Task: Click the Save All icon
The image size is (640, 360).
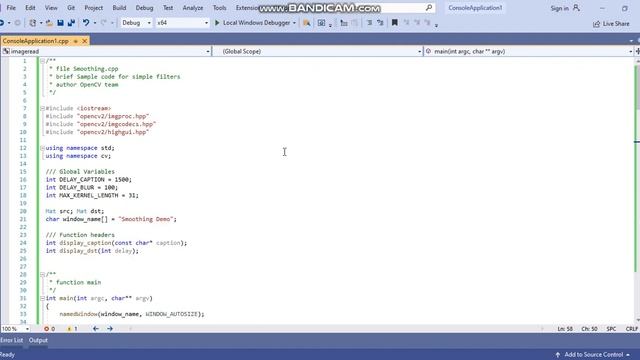Action: 71,23
